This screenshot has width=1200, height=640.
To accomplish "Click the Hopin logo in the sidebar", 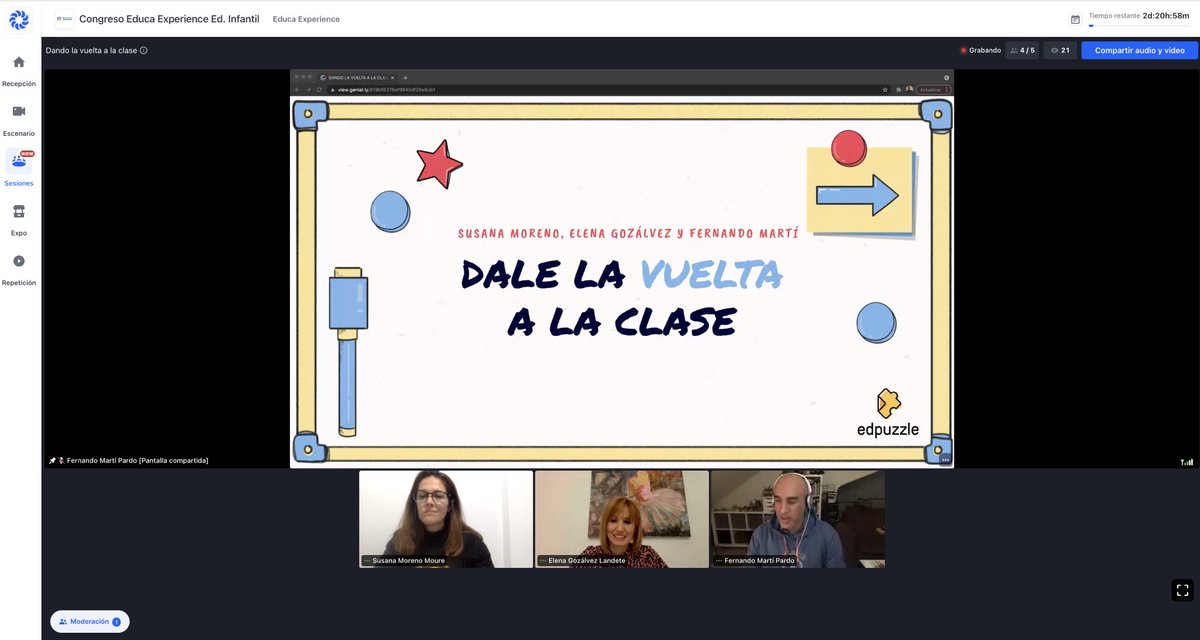I will [x=19, y=19].
